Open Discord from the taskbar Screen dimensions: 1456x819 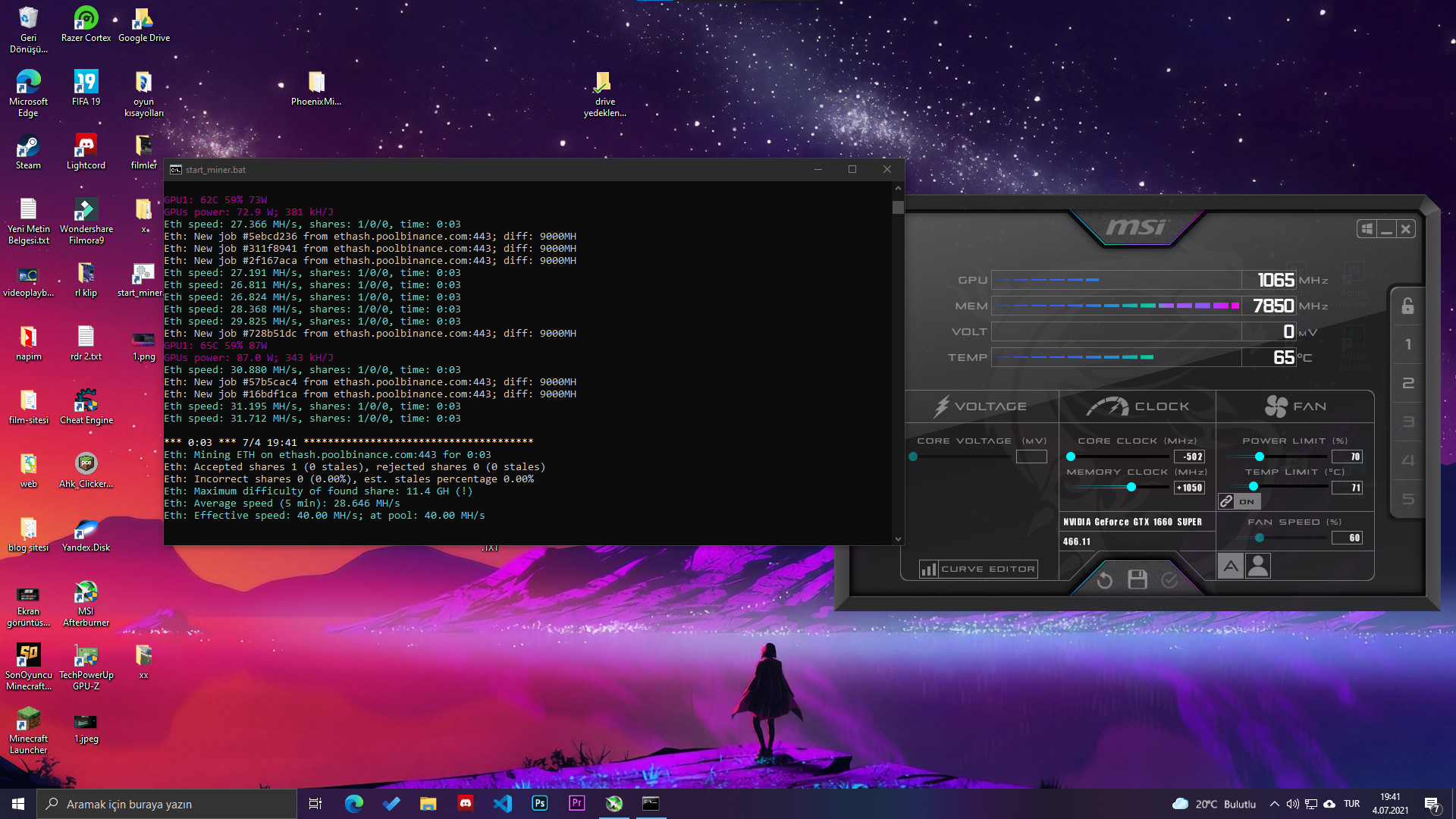click(466, 803)
